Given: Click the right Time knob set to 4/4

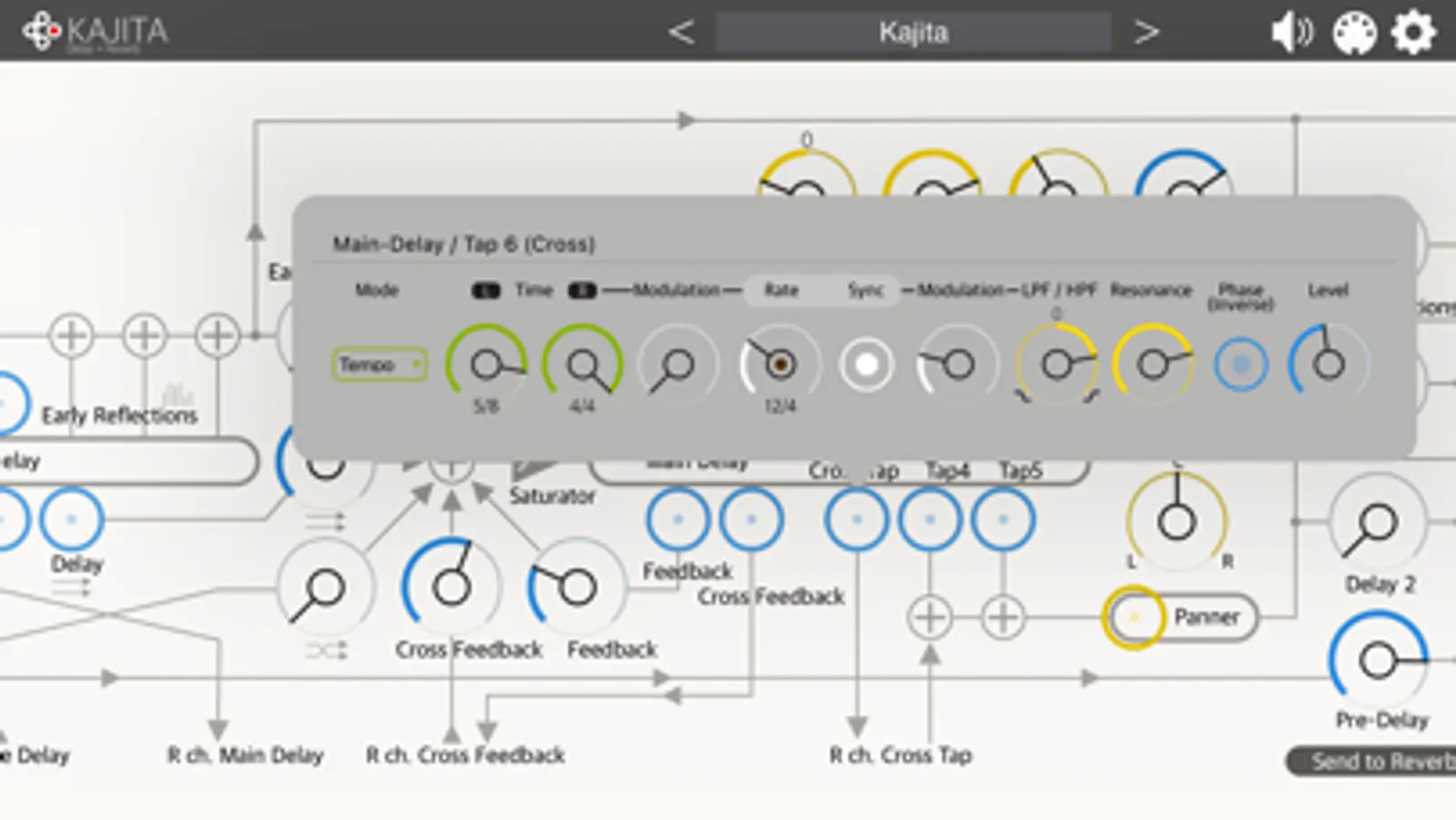Looking at the screenshot, I should [582, 364].
